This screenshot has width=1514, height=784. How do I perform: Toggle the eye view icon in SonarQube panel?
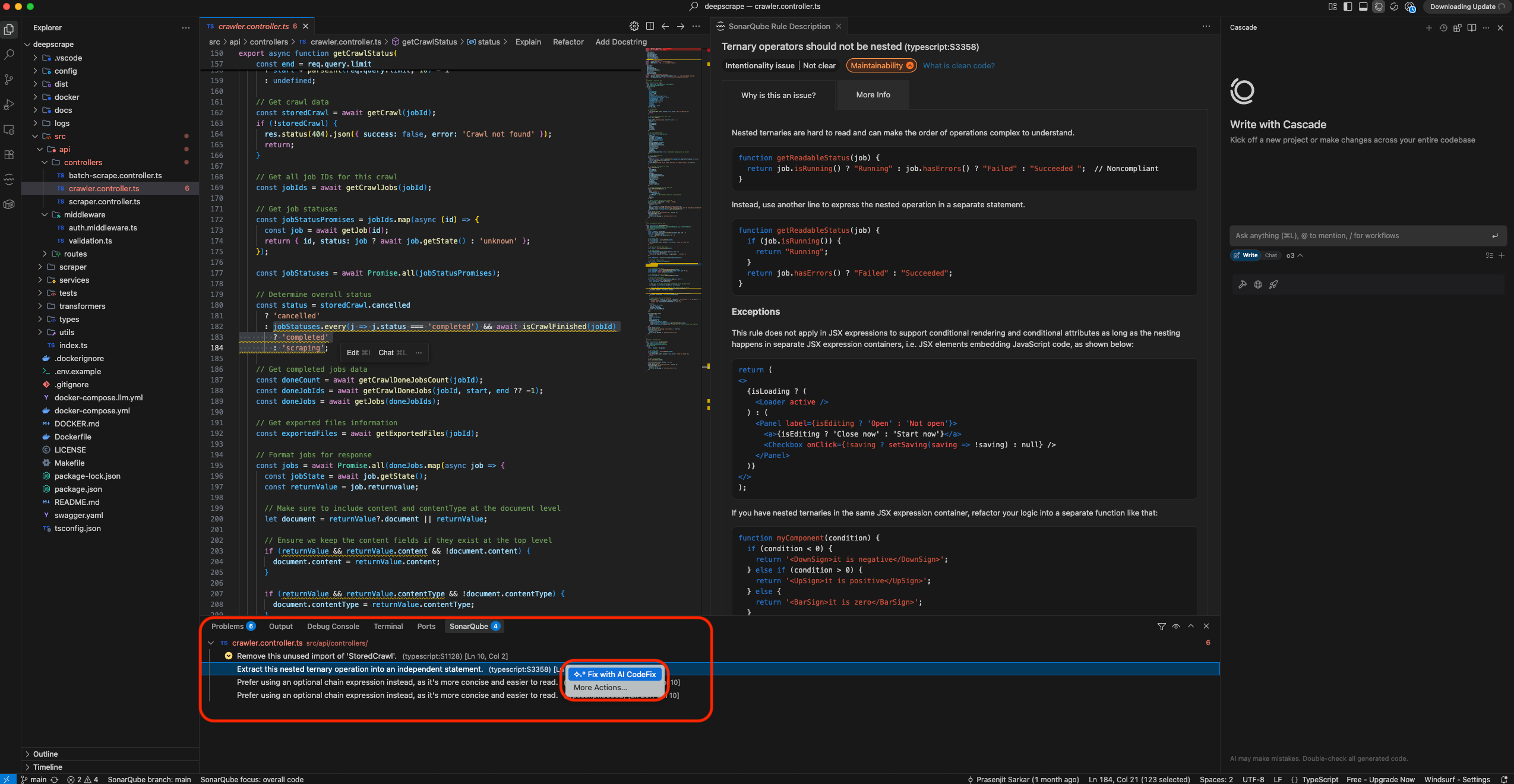pos(1176,627)
